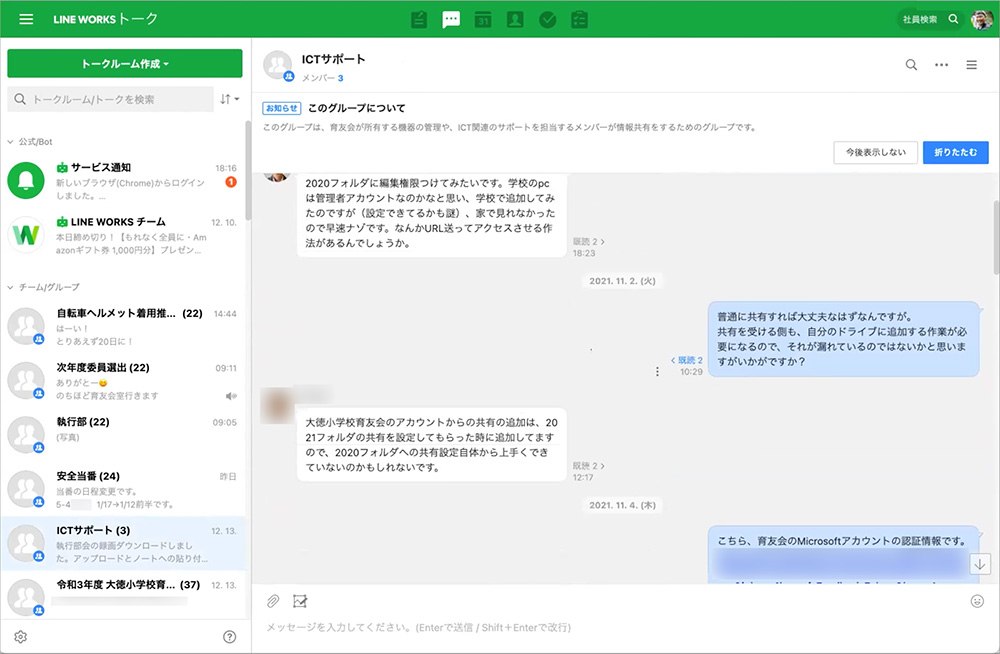1000x654 pixels.
Task: Open the talk room sort order dropdown
Action: 229,99
